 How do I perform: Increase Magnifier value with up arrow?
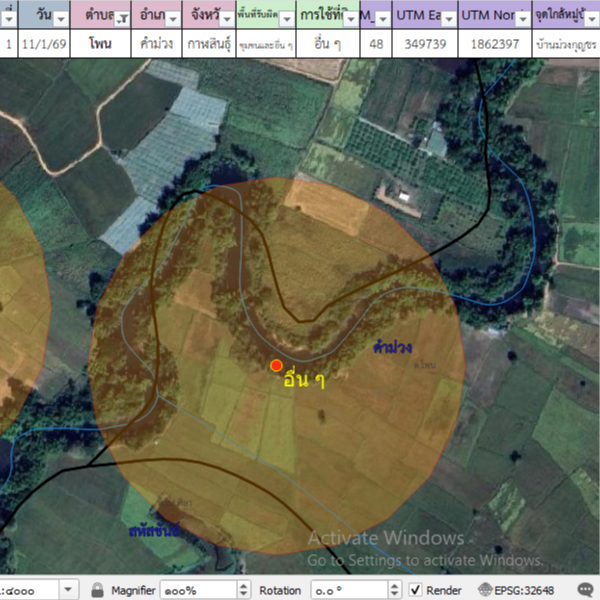[243, 585]
